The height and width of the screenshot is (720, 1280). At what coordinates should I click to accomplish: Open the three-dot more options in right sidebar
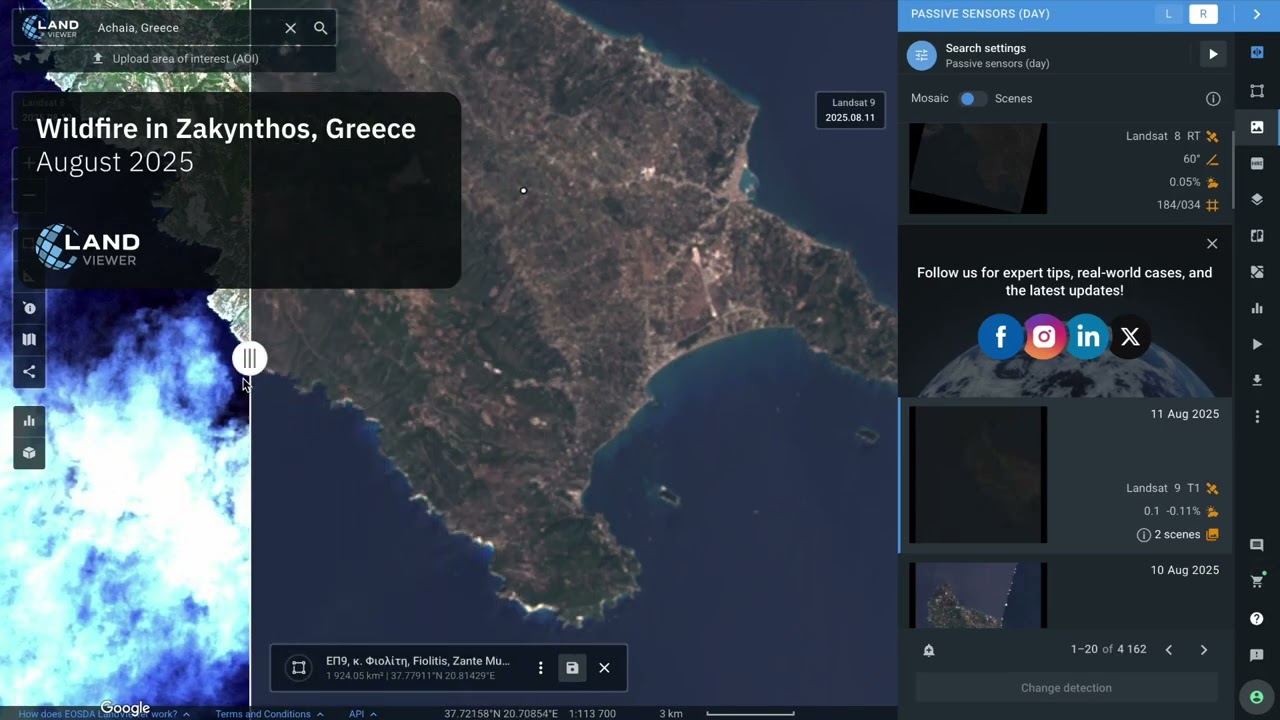[1257, 416]
